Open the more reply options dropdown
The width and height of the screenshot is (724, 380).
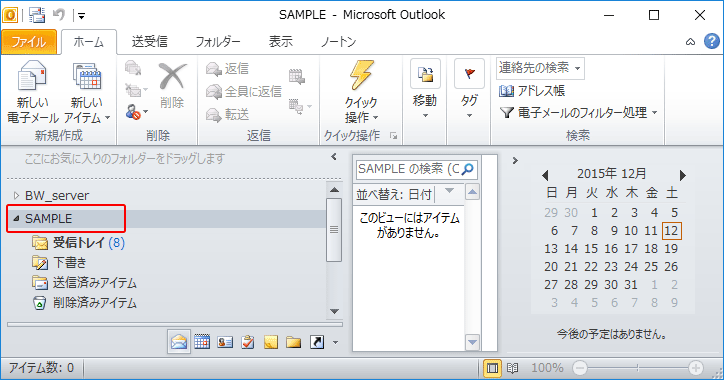pyautogui.click(x=300, y=107)
